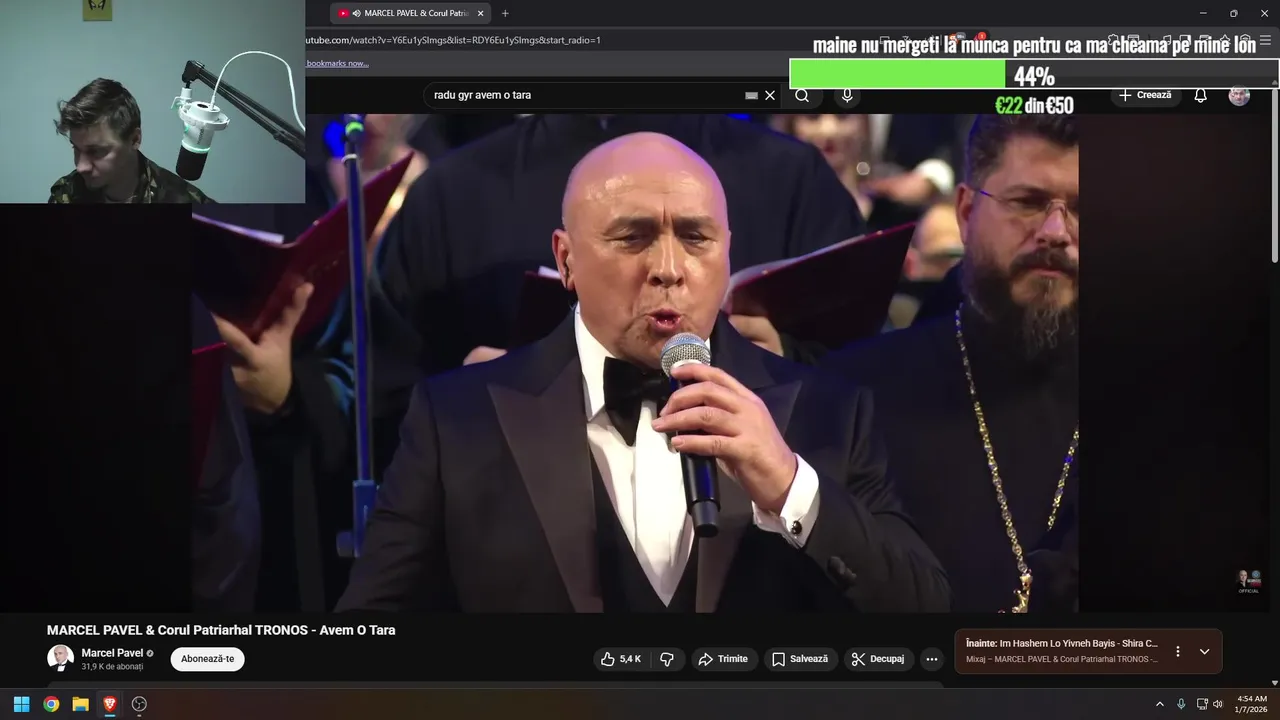The image size is (1280, 720).
Task: Open the keyboard icon in search box
Action: tap(751, 95)
